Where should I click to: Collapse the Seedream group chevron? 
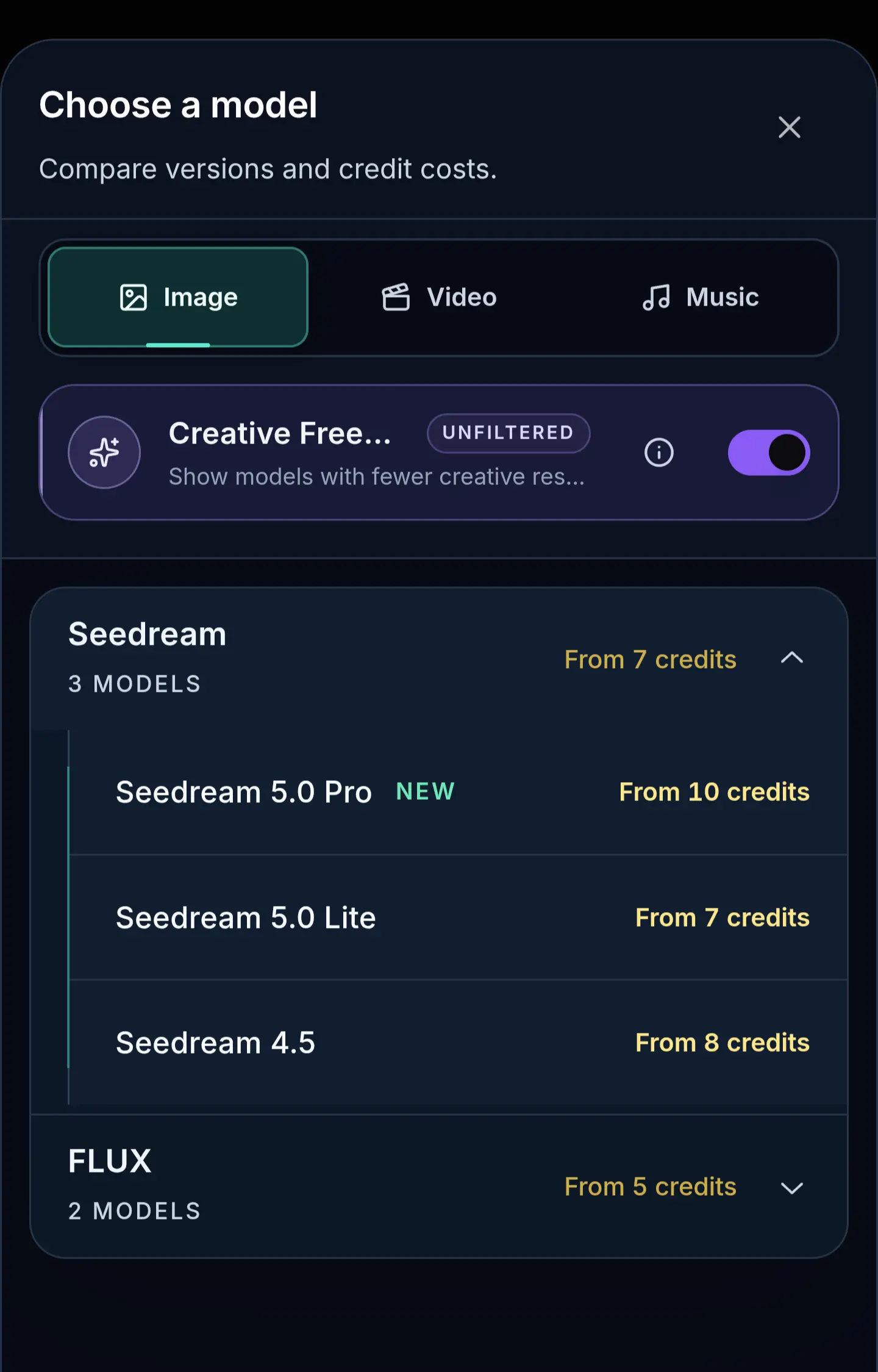(792, 658)
